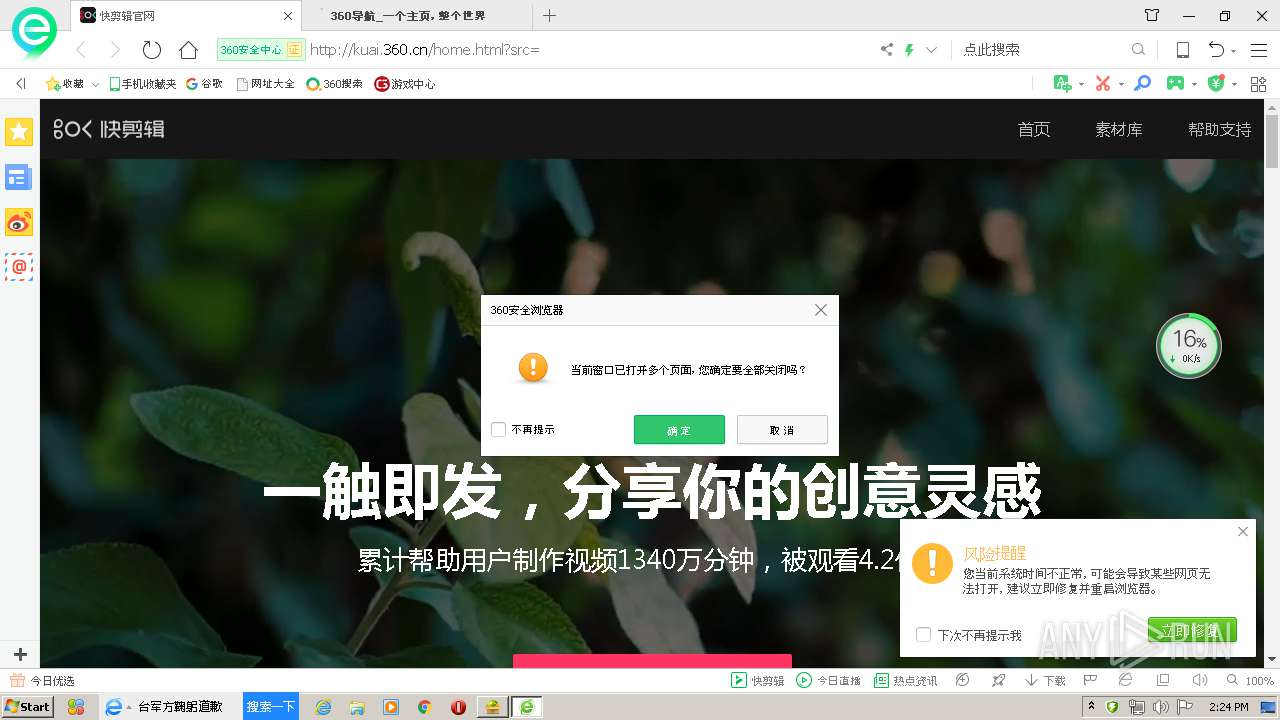
Task: Click 取消 to cancel closing
Action: [x=782, y=430]
